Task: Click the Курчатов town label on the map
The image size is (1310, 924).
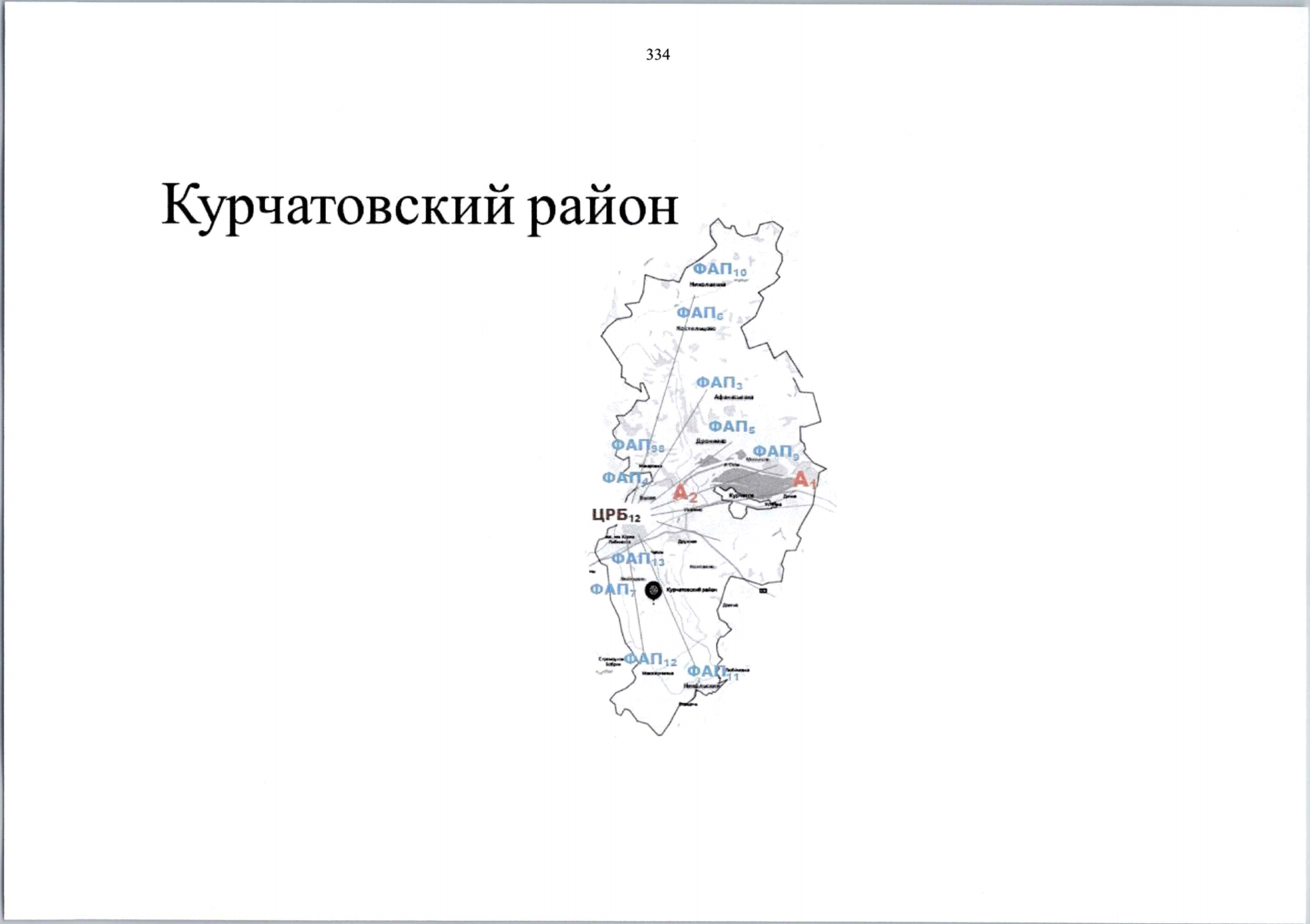Action: [741, 496]
